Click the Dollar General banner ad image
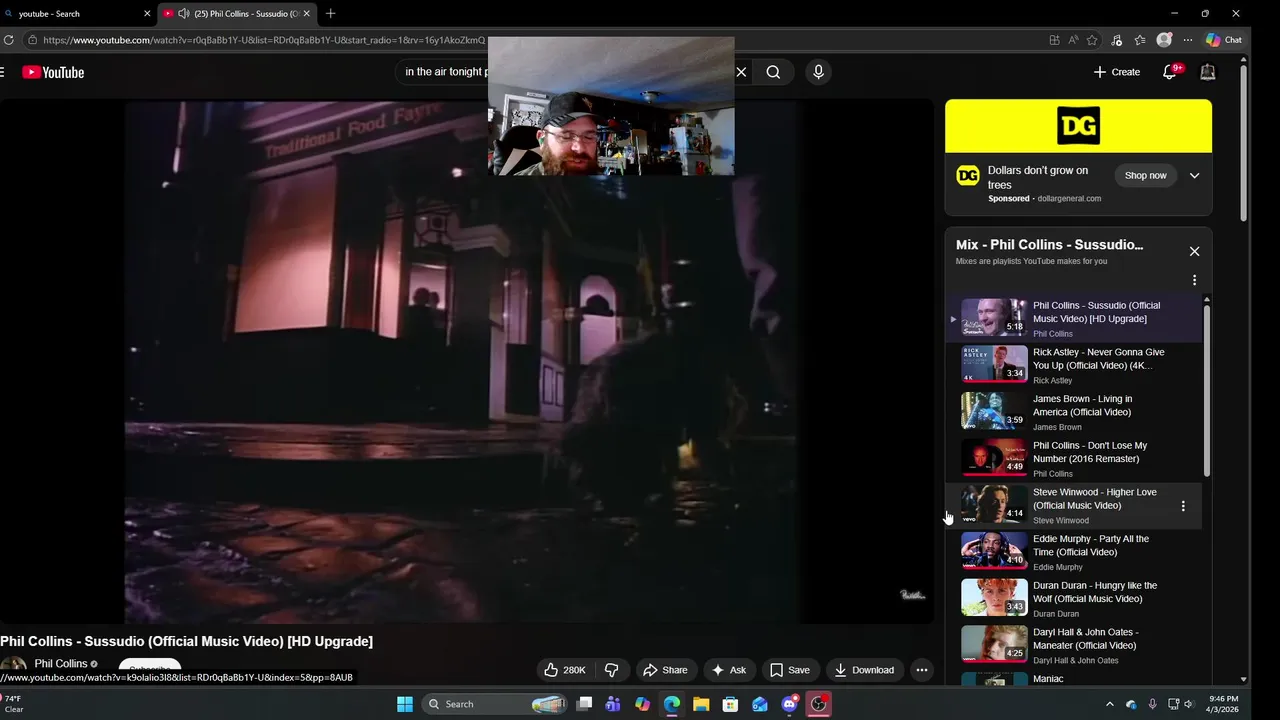1280x720 pixels. (x=1078, y=126)
